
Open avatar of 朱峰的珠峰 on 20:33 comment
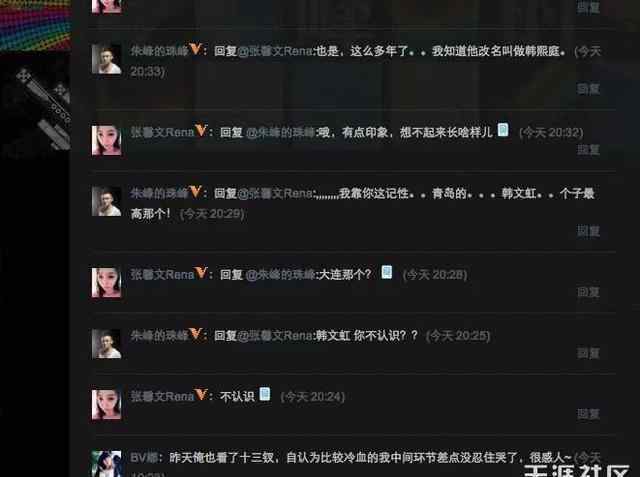click(107, 59)
